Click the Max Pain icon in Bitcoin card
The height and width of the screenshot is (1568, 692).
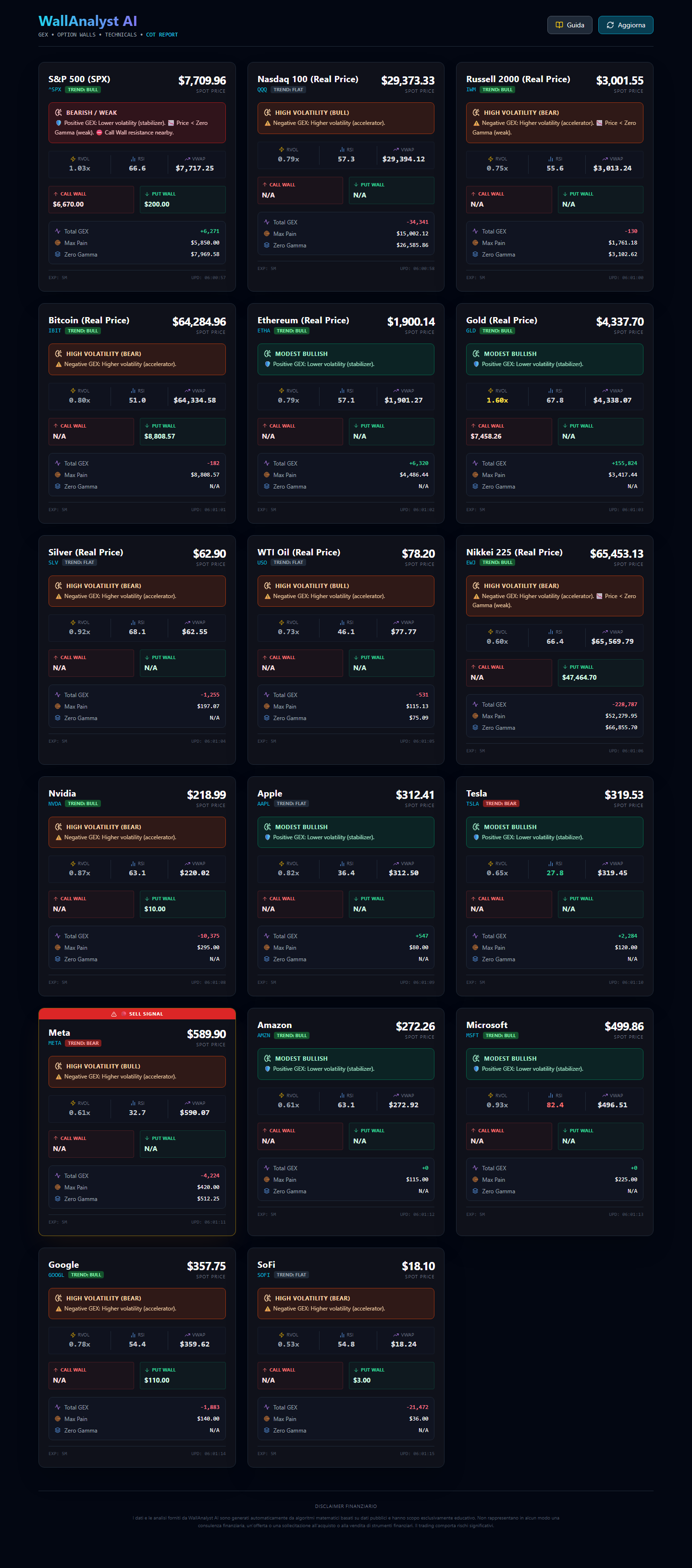[x=58, y=475]
